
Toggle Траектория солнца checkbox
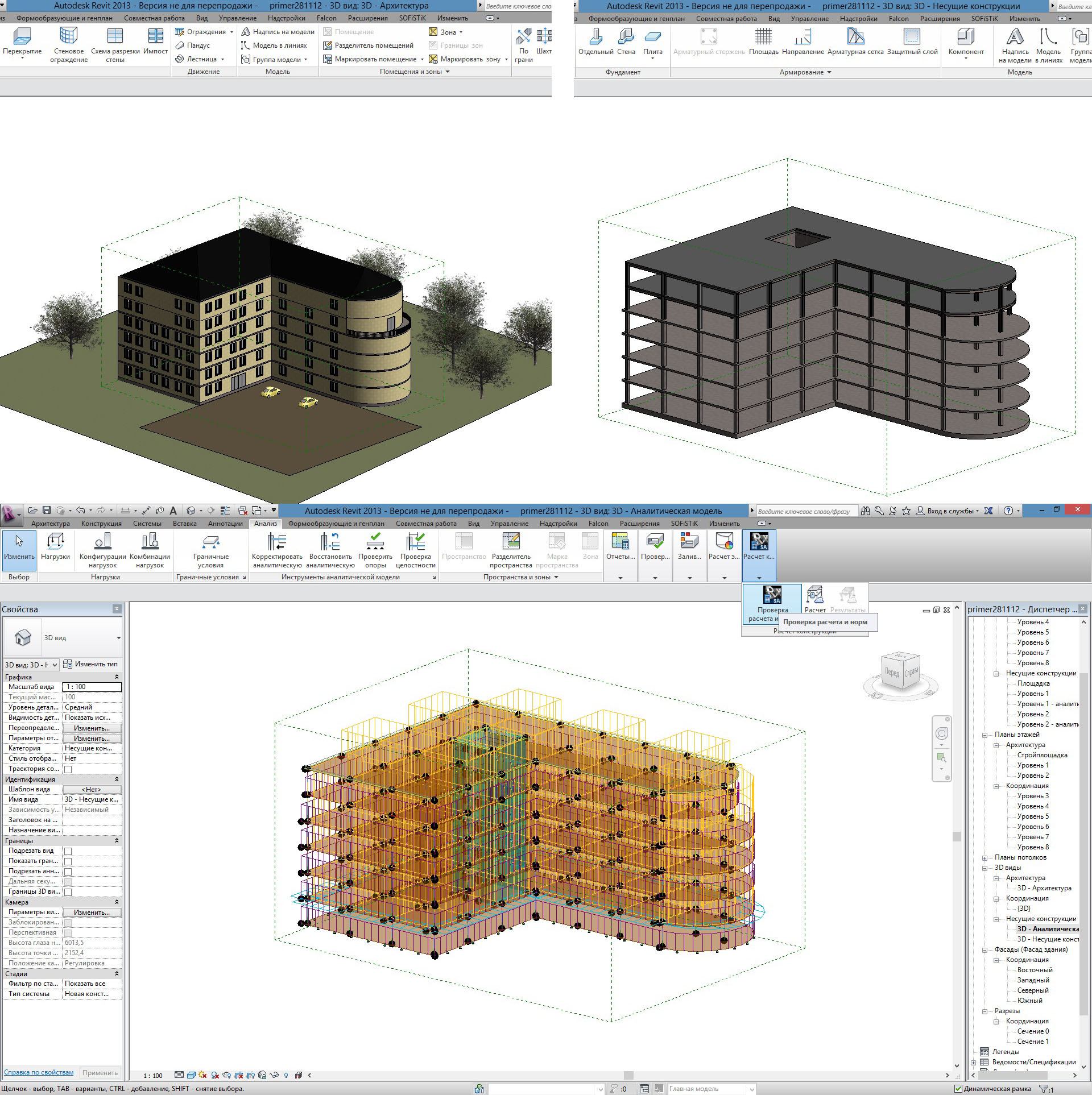pyautogui.click(x=68, y=769)
